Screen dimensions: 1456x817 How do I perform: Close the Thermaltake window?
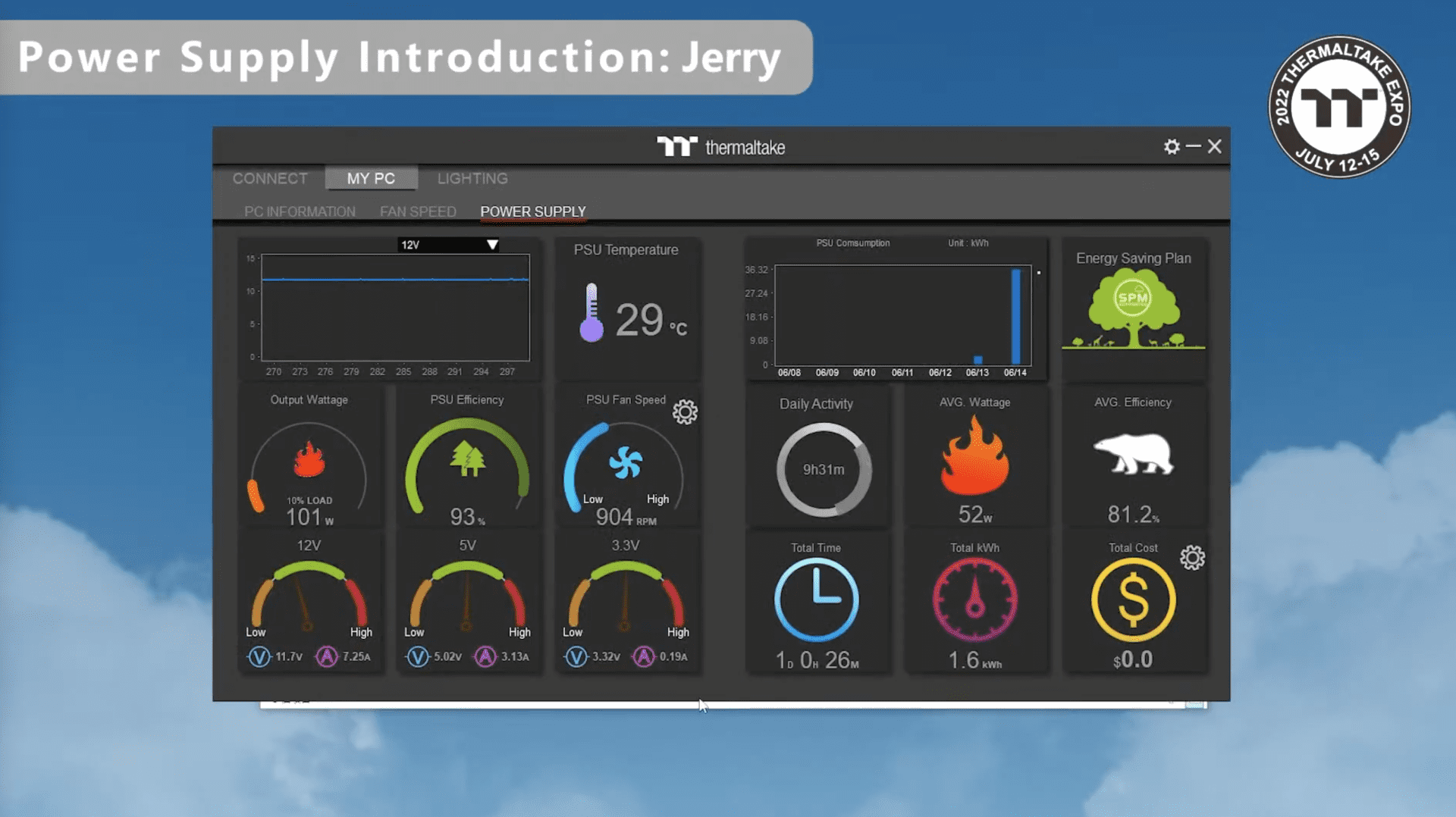1215,146
